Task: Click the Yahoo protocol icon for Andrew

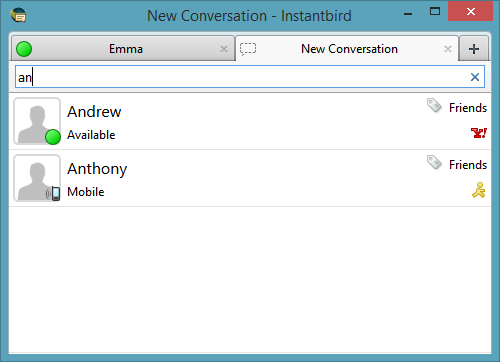Action: 479,133
